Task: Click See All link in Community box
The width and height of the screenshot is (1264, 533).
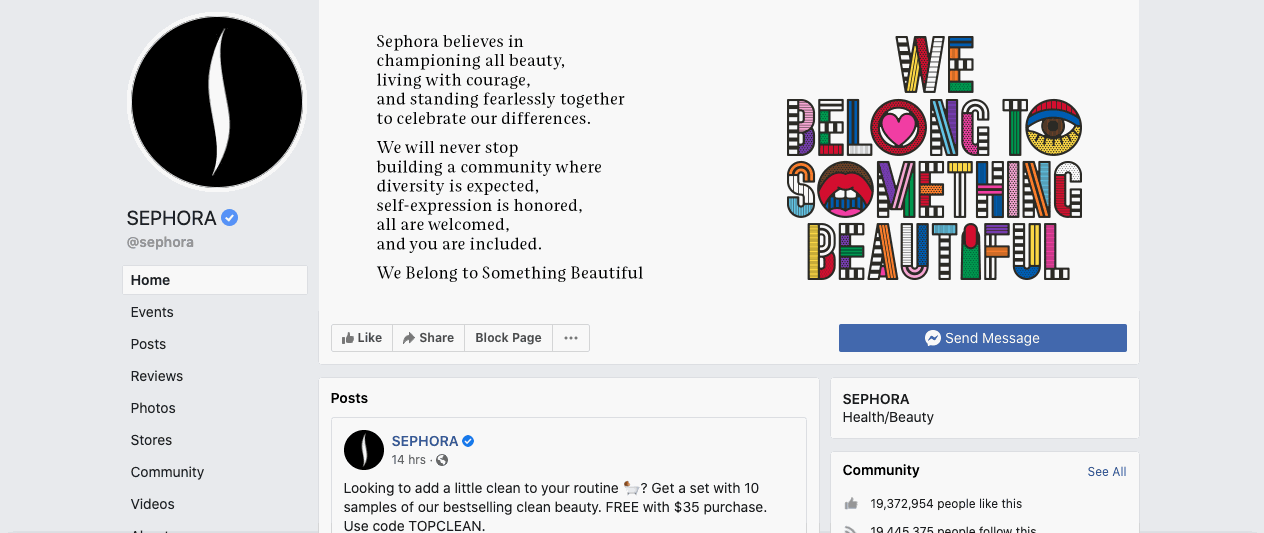Action: [1107, 472]
